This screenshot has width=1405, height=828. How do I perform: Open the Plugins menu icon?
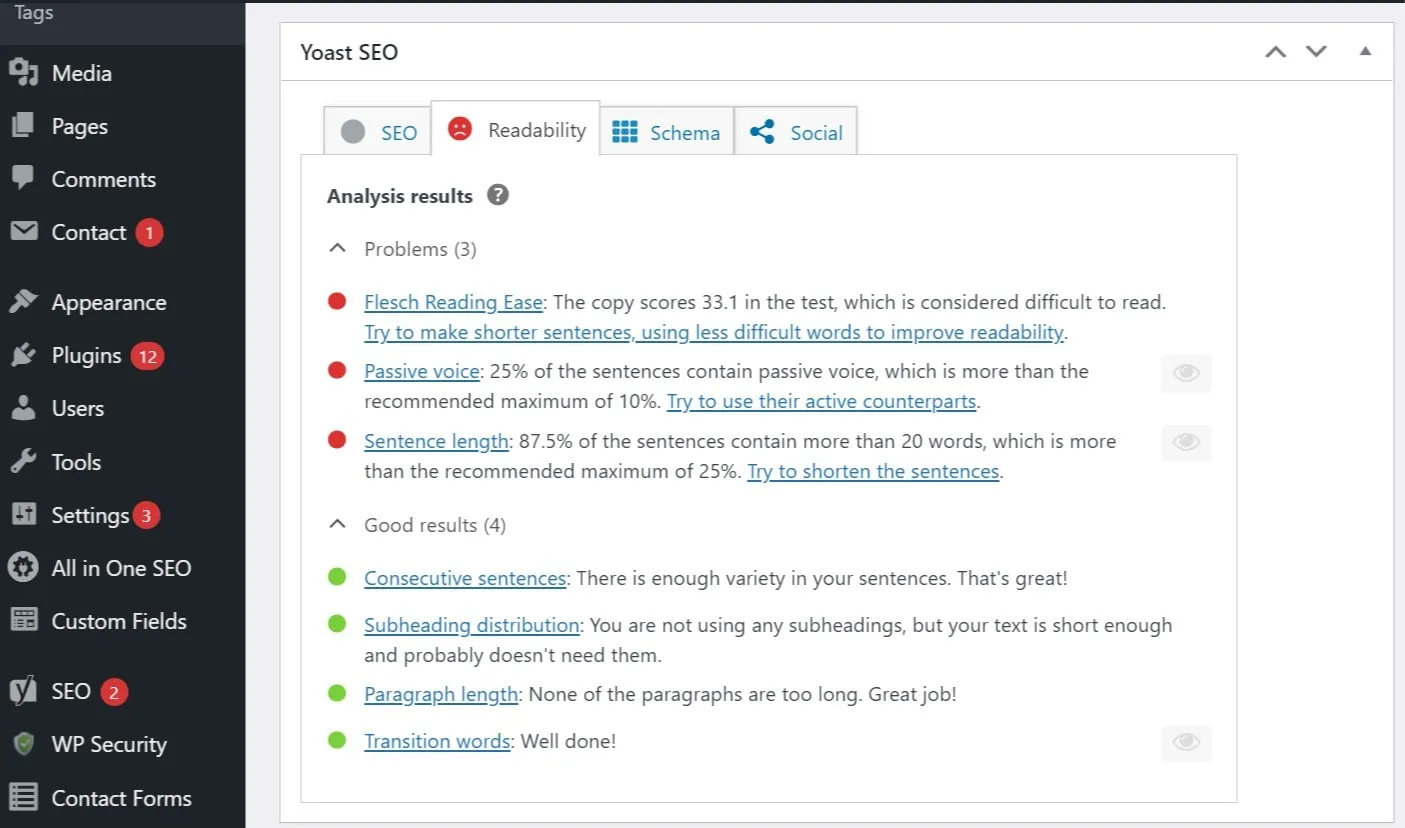[x=23, y=356]
